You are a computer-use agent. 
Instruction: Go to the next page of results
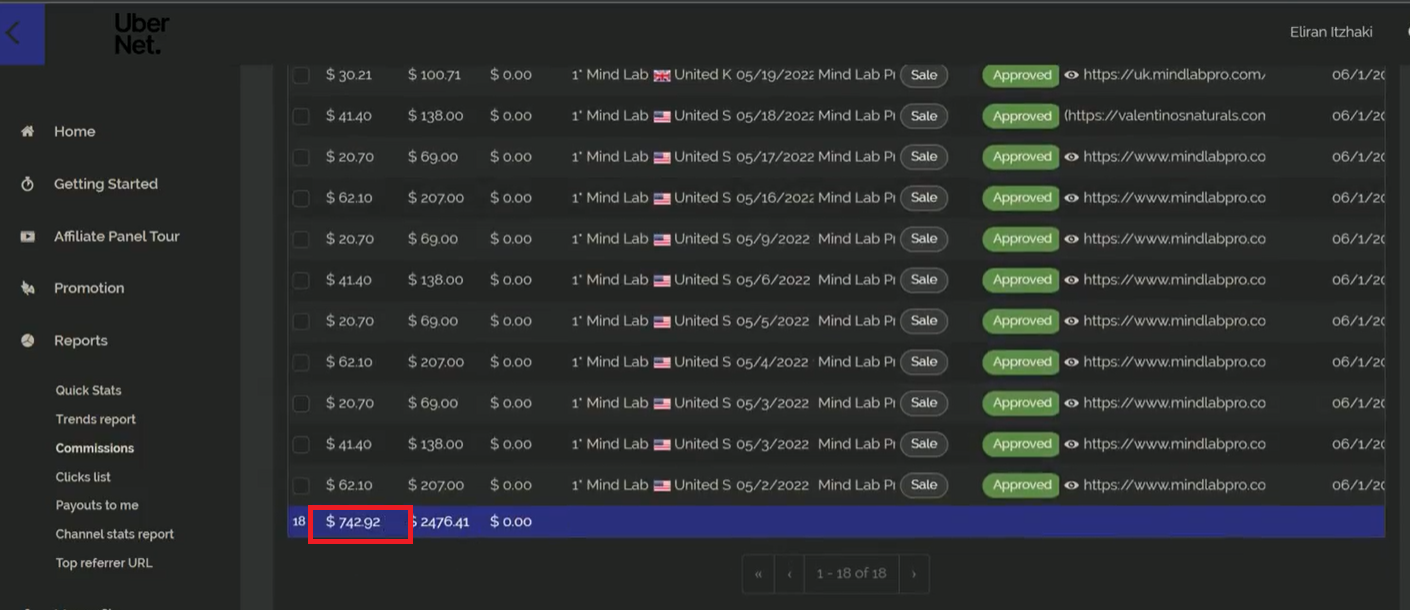pyautogui.click(x=914, y=574)
